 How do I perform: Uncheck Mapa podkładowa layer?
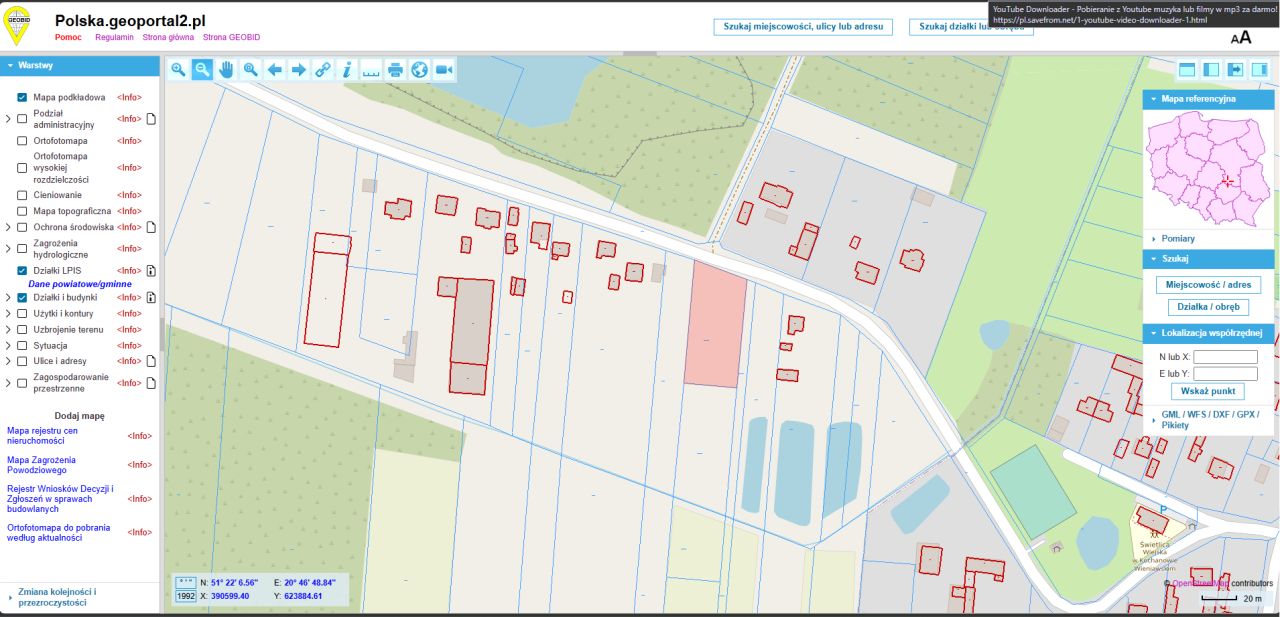[22, 98]
